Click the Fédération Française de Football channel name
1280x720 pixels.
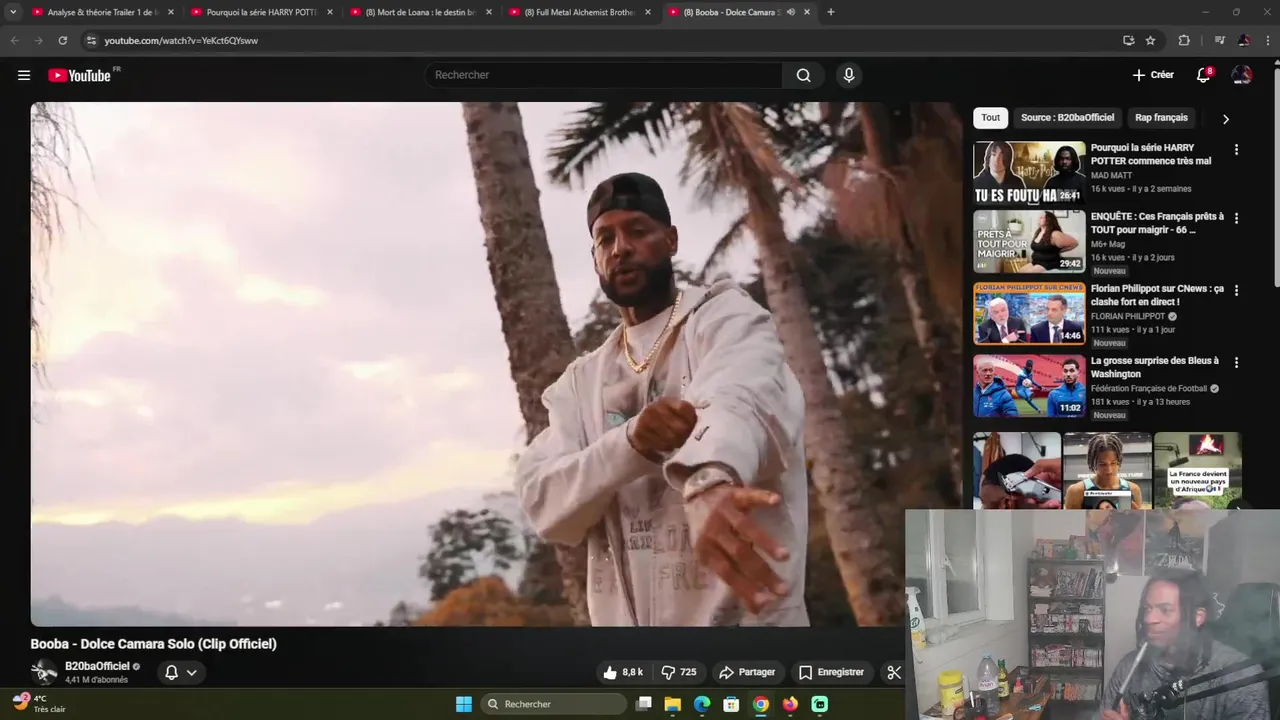pyautogui.click(x=1149, y=388)
